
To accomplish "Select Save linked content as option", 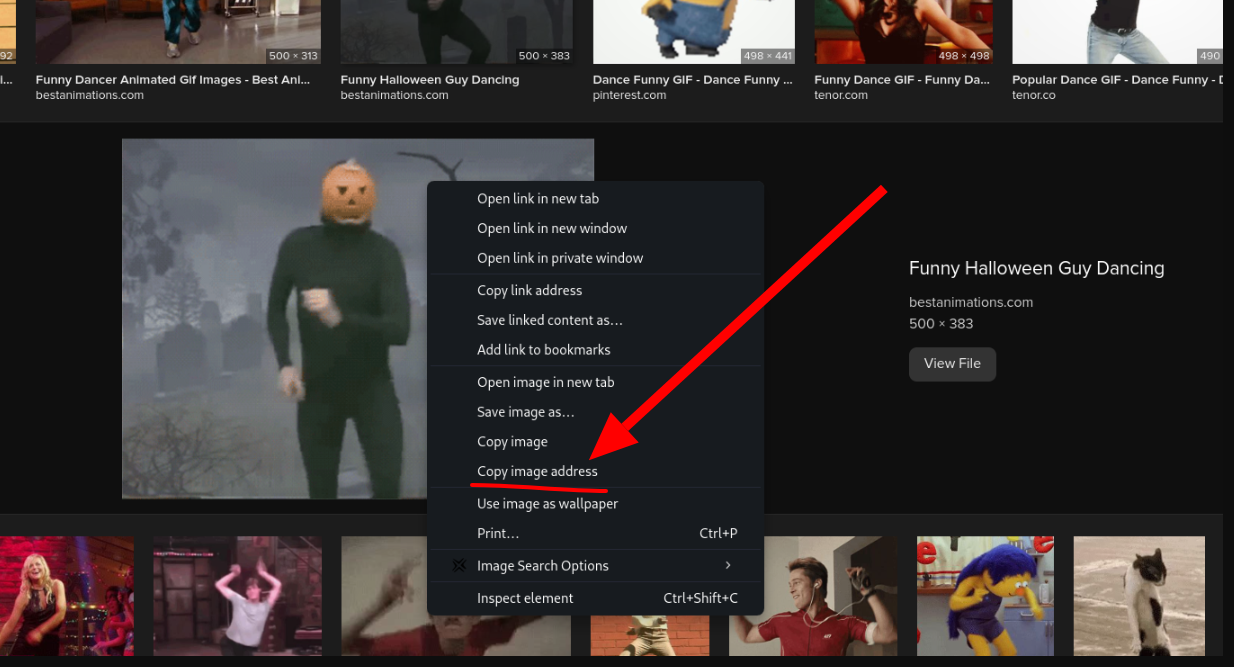I will click(x=549, y=321).
